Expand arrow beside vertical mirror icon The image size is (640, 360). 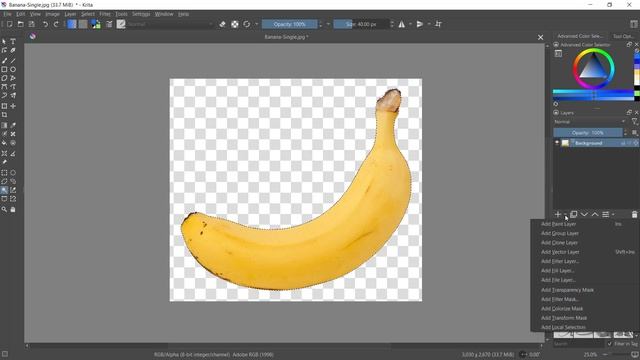click(x=429, y=24)
